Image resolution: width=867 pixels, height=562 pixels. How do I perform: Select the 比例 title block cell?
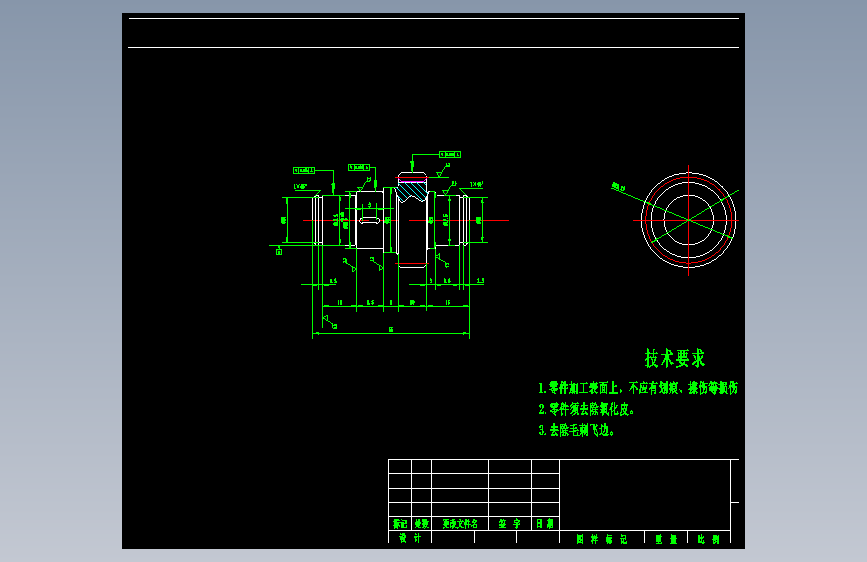(708, 539)
